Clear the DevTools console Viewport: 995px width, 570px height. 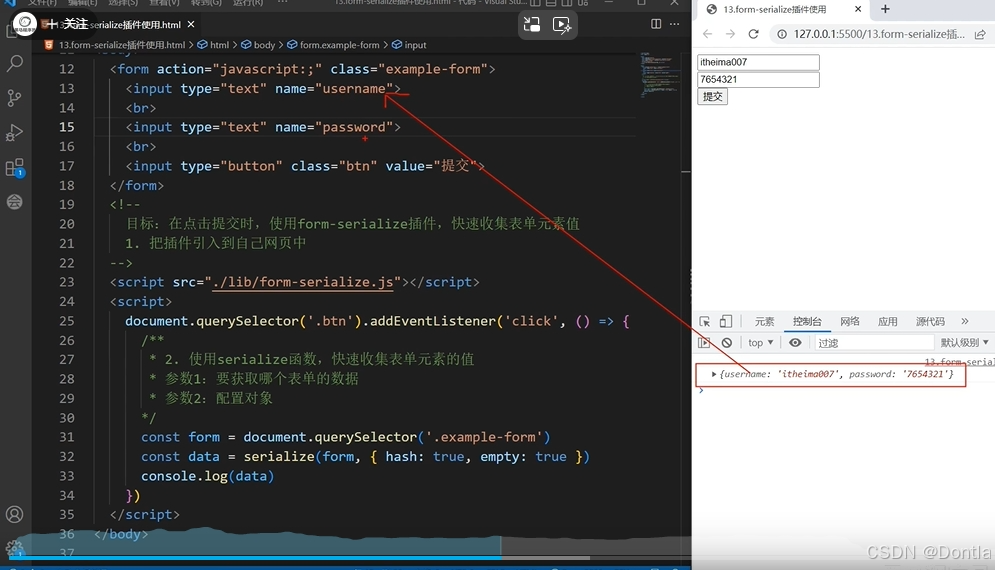pyautogui.click(x=727, y=343)
